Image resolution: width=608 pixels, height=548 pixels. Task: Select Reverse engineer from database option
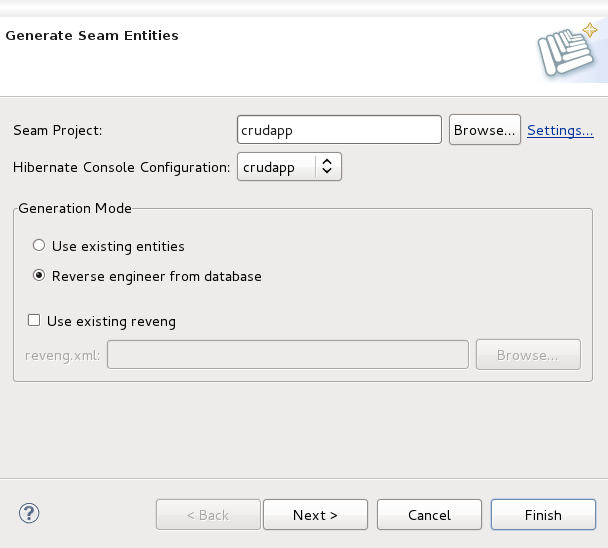(39, 276)
